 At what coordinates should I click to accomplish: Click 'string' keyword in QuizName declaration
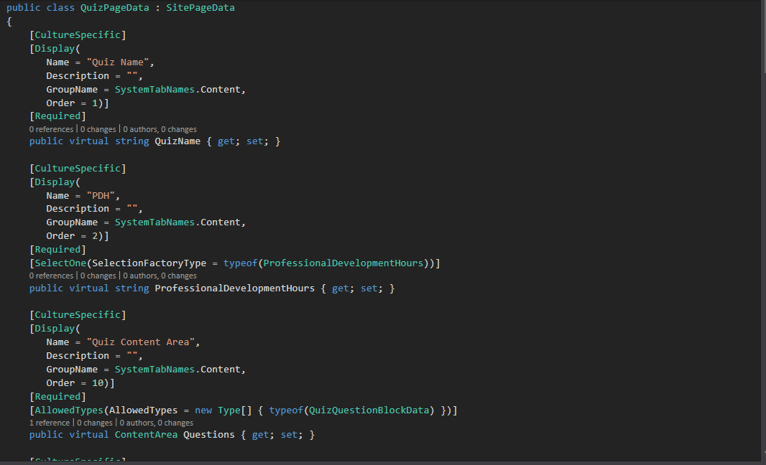click(132, 141)
